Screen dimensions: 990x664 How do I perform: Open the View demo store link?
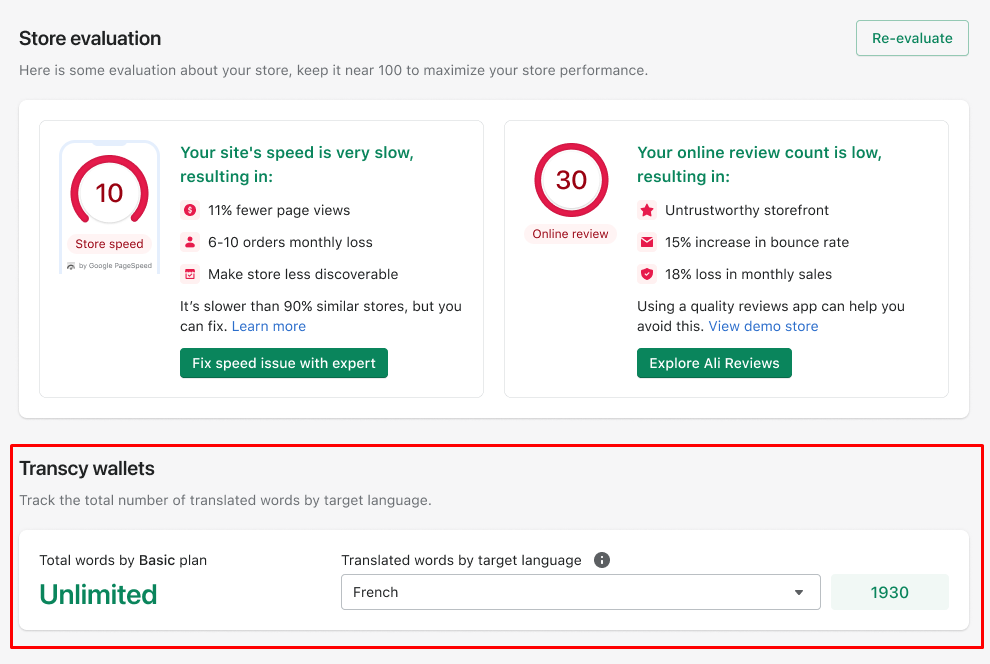coord(763,326)
